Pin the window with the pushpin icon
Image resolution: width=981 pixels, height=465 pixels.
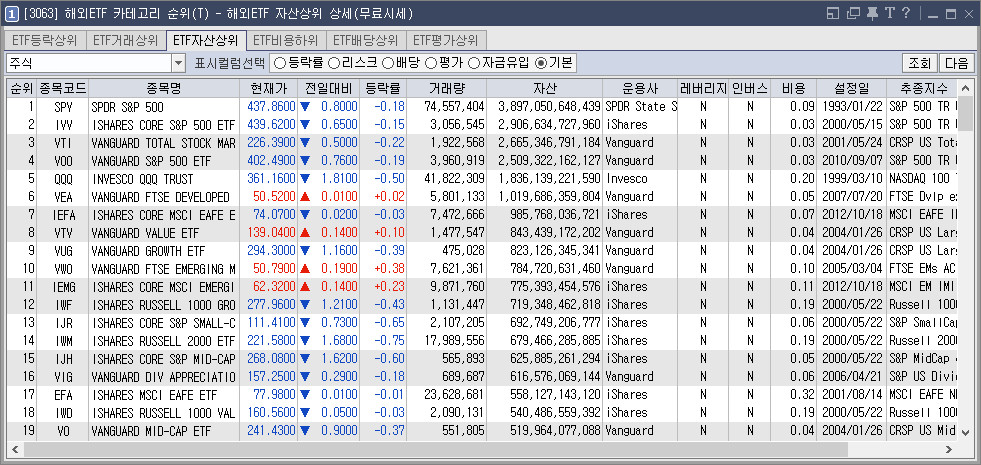tap(872, 13)
